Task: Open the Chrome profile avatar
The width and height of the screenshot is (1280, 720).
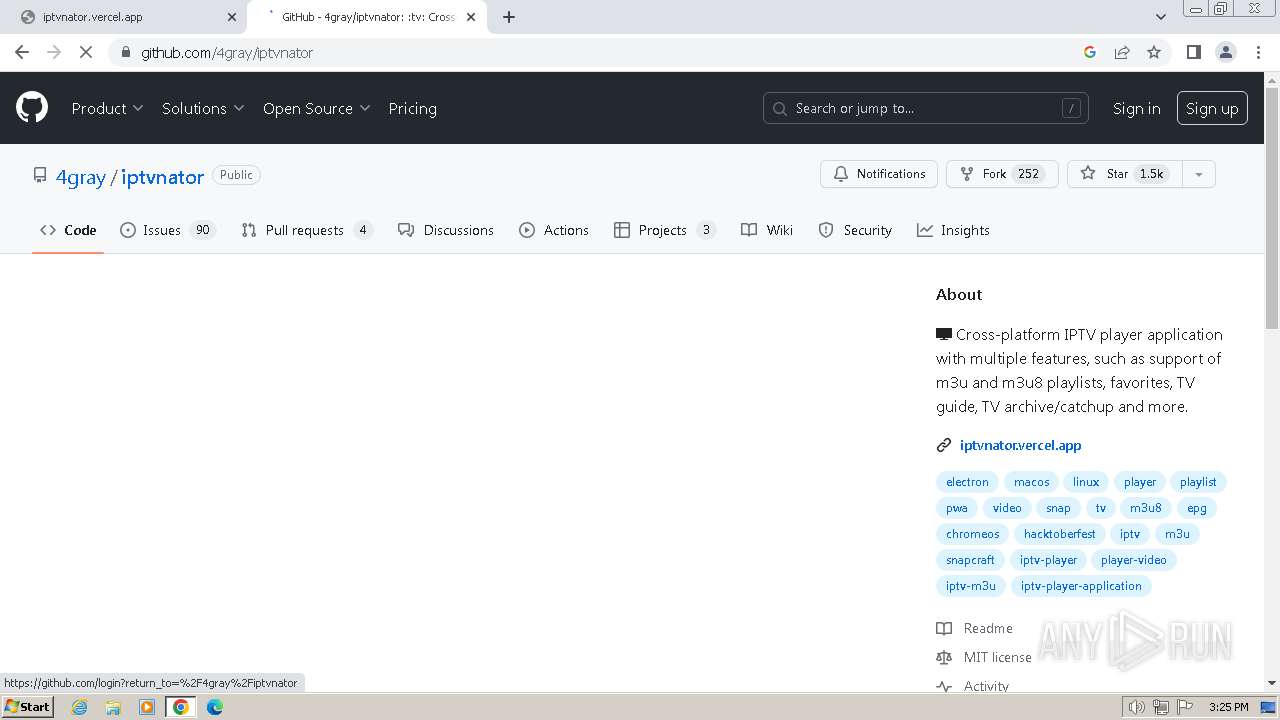Action: [x=1225, y=52]
